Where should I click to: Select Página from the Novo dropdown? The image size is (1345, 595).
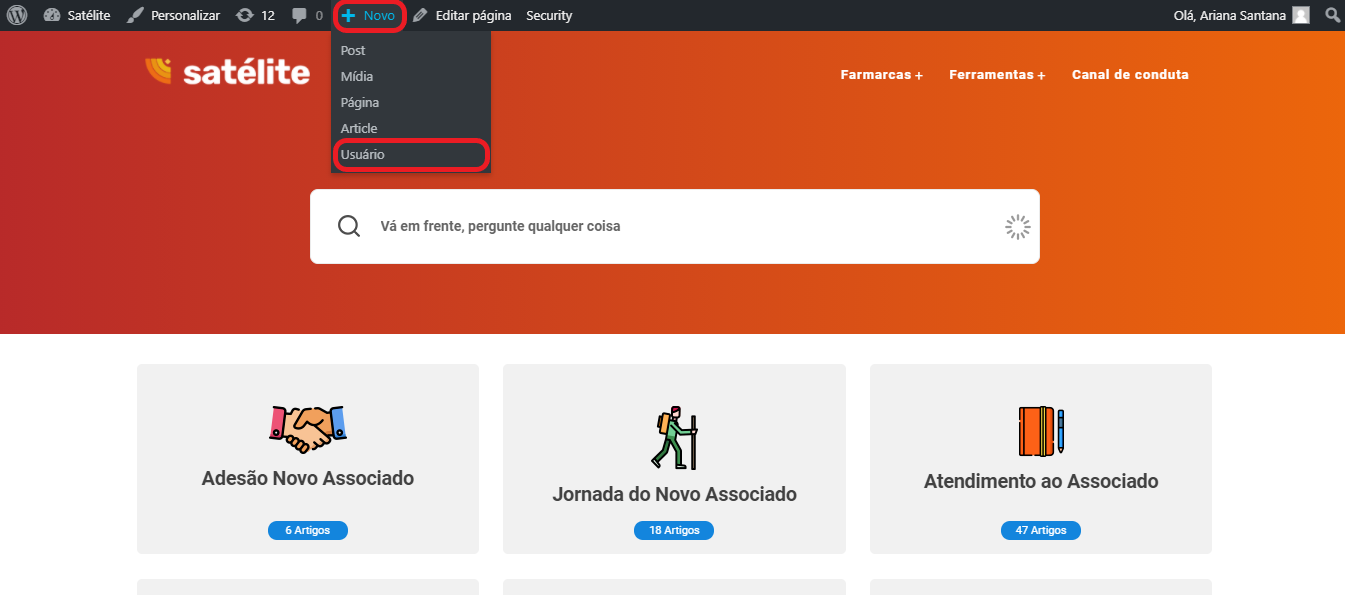pyautogui.click(x=360, y=102)
